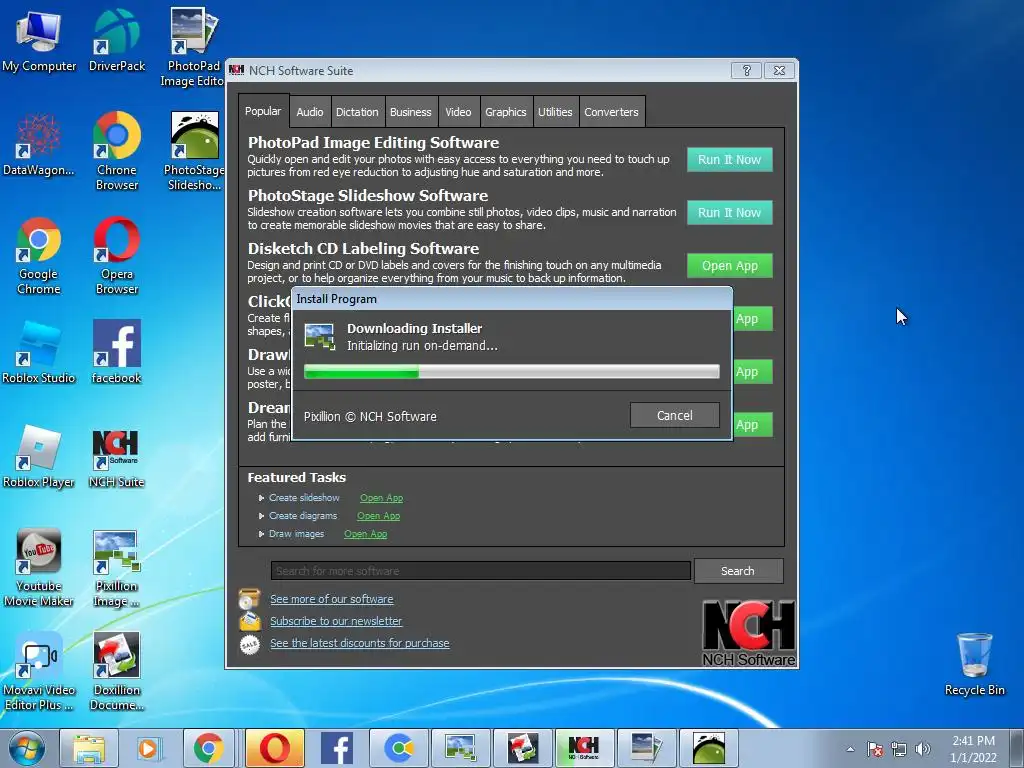
Task: Cancel the installer download
Action: [x=675, y=415]
